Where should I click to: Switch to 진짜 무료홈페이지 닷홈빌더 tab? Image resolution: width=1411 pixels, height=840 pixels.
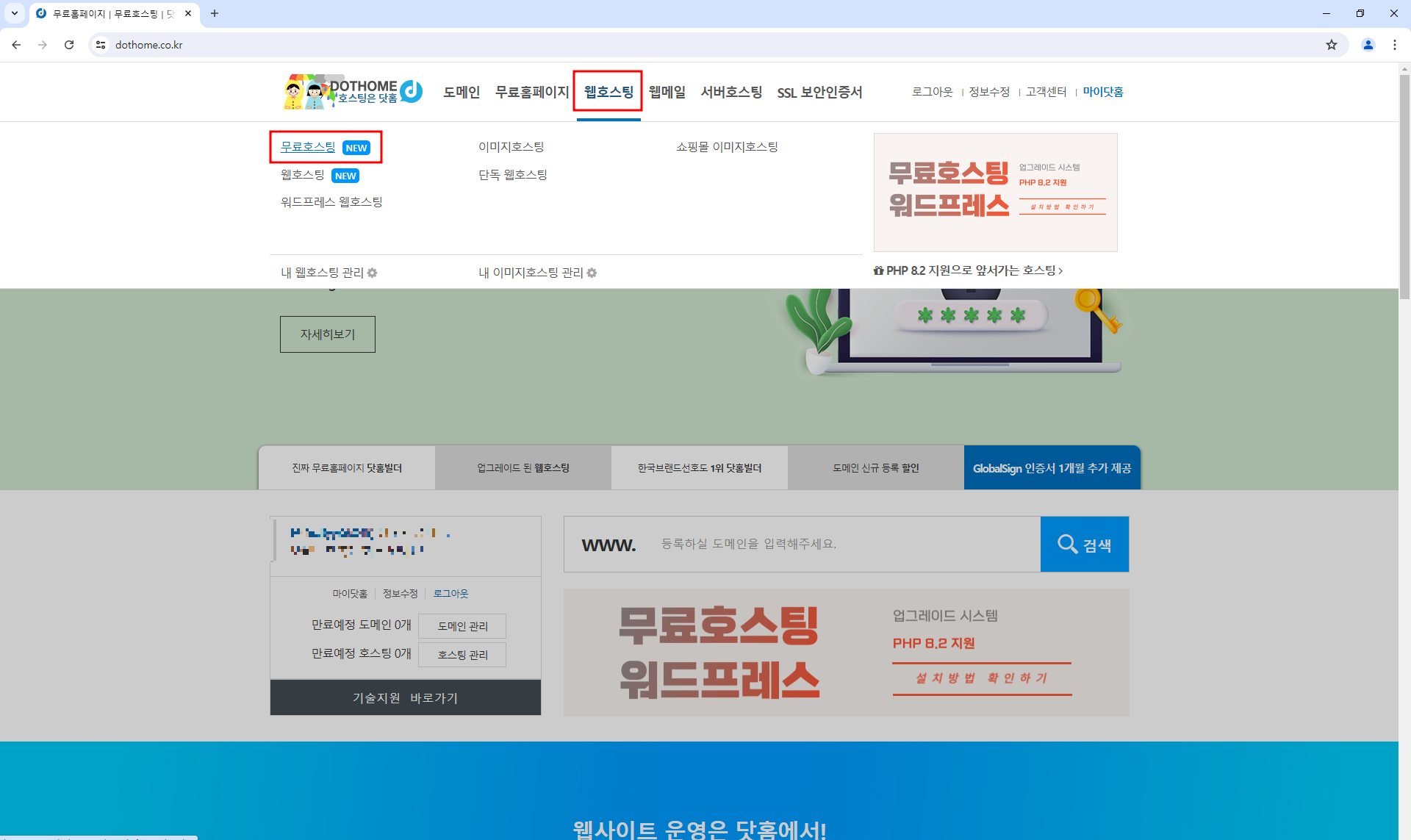pos(347,467)
